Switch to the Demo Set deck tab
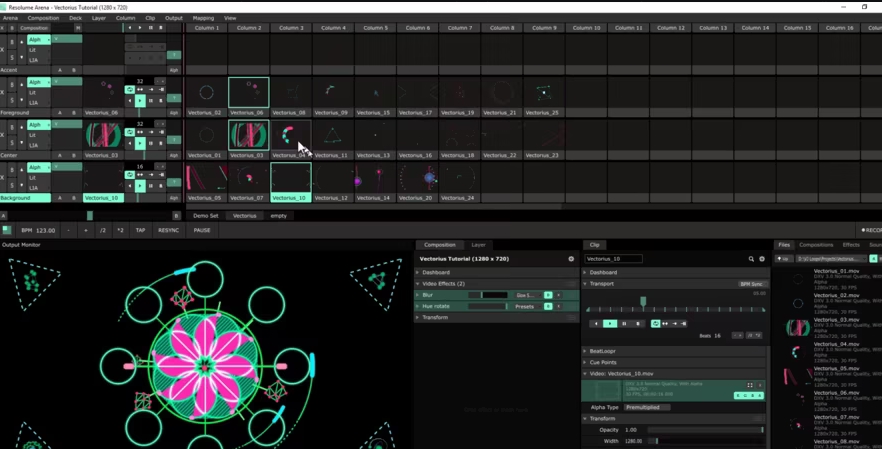882x449 pixels. (x=206, y=215)
